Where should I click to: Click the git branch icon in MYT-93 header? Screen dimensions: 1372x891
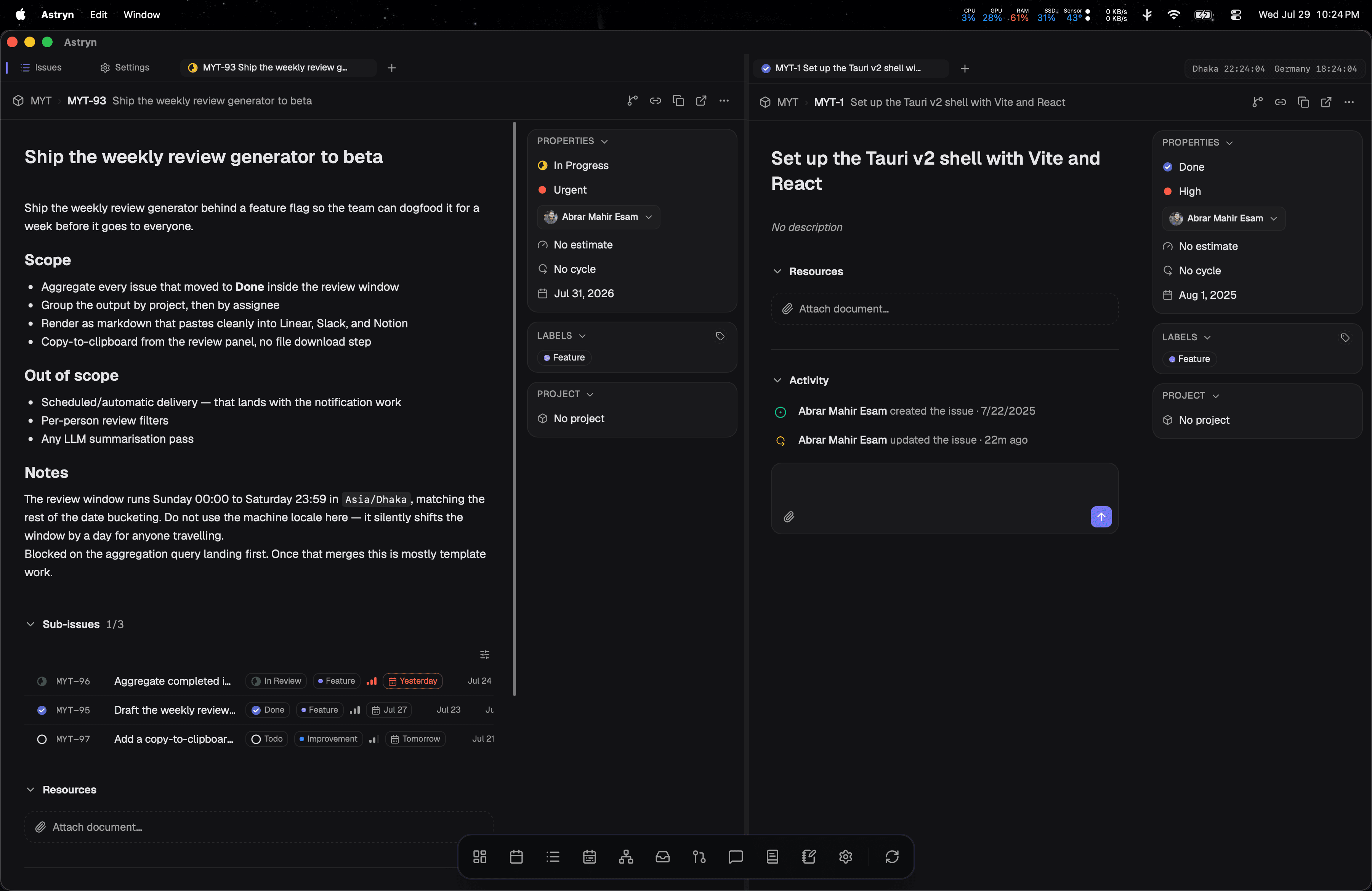point(632,101)
